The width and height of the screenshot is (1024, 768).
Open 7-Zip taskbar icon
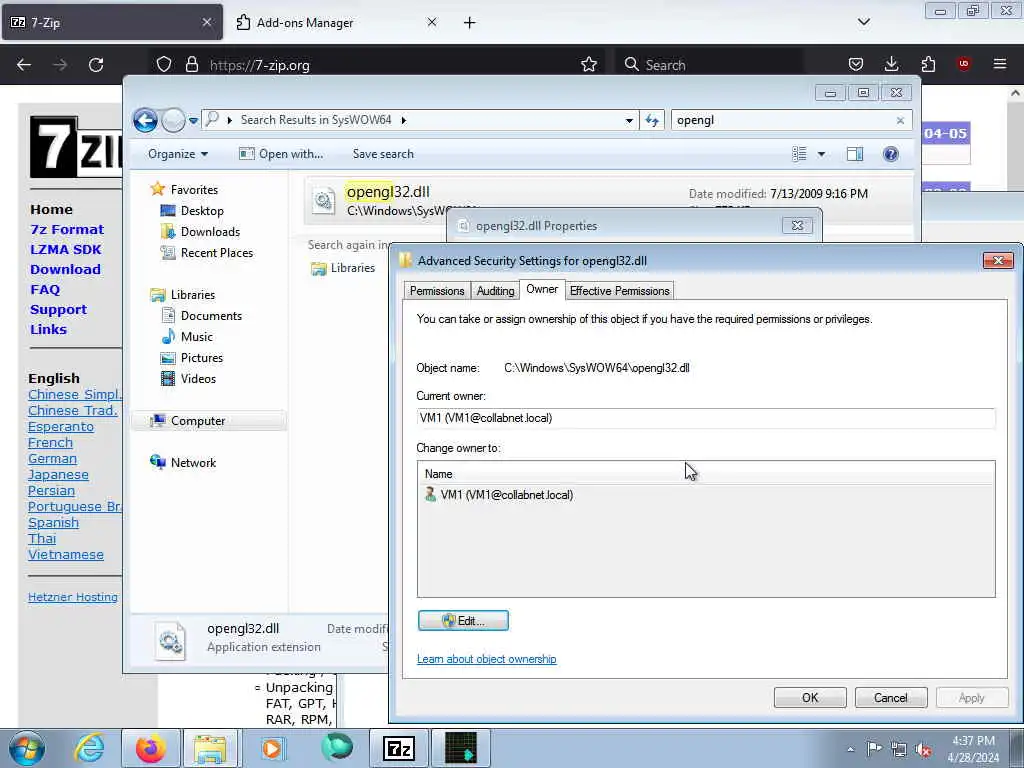point(399,748)
